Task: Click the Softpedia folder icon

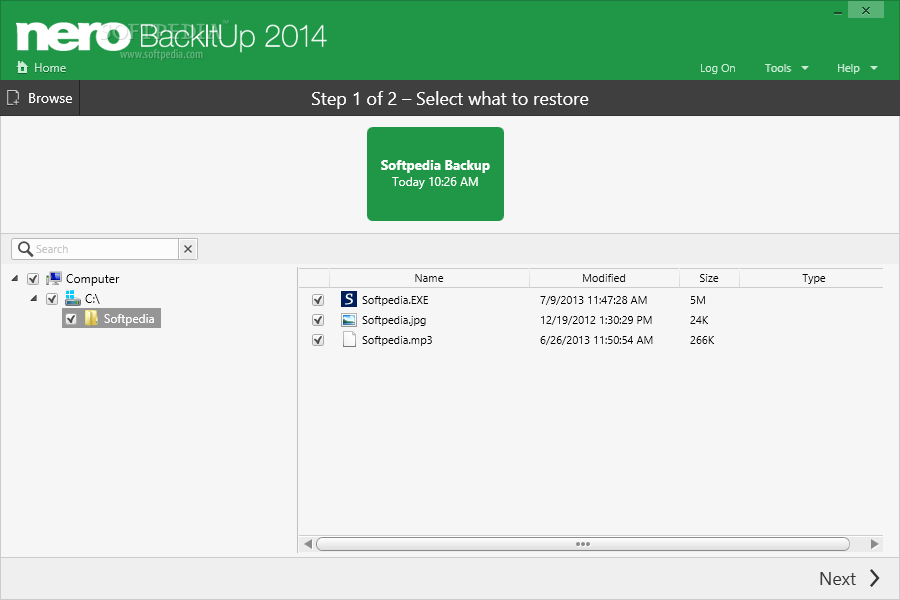Action: pos(91,318)
